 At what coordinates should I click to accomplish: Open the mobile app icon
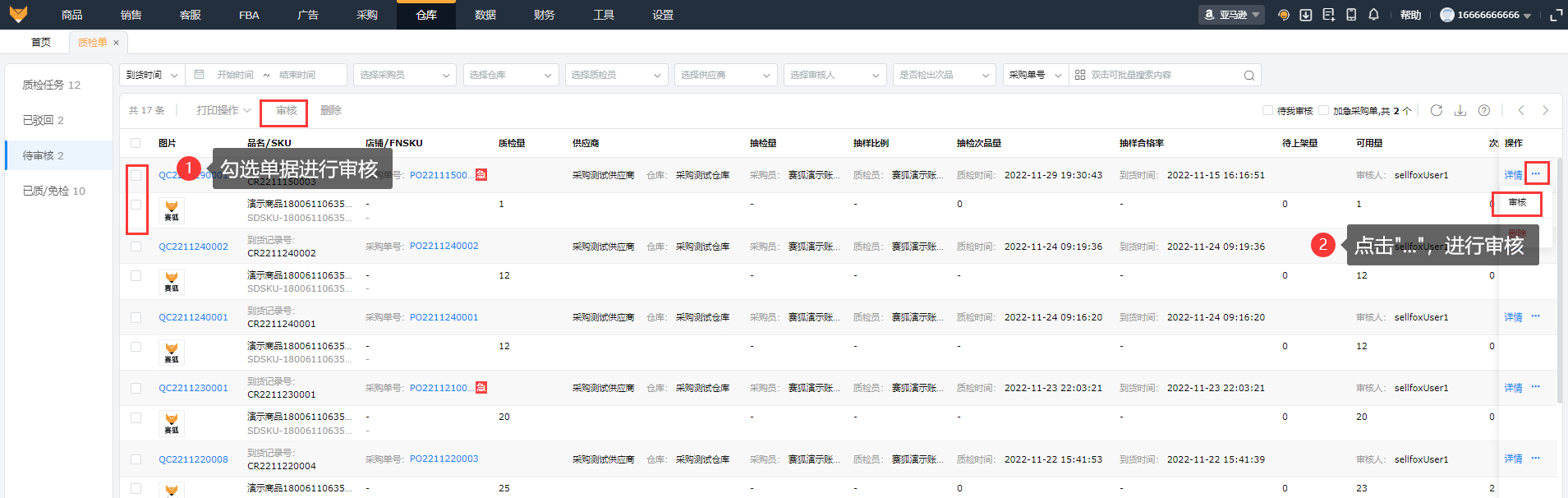[x=1351, y=15]
